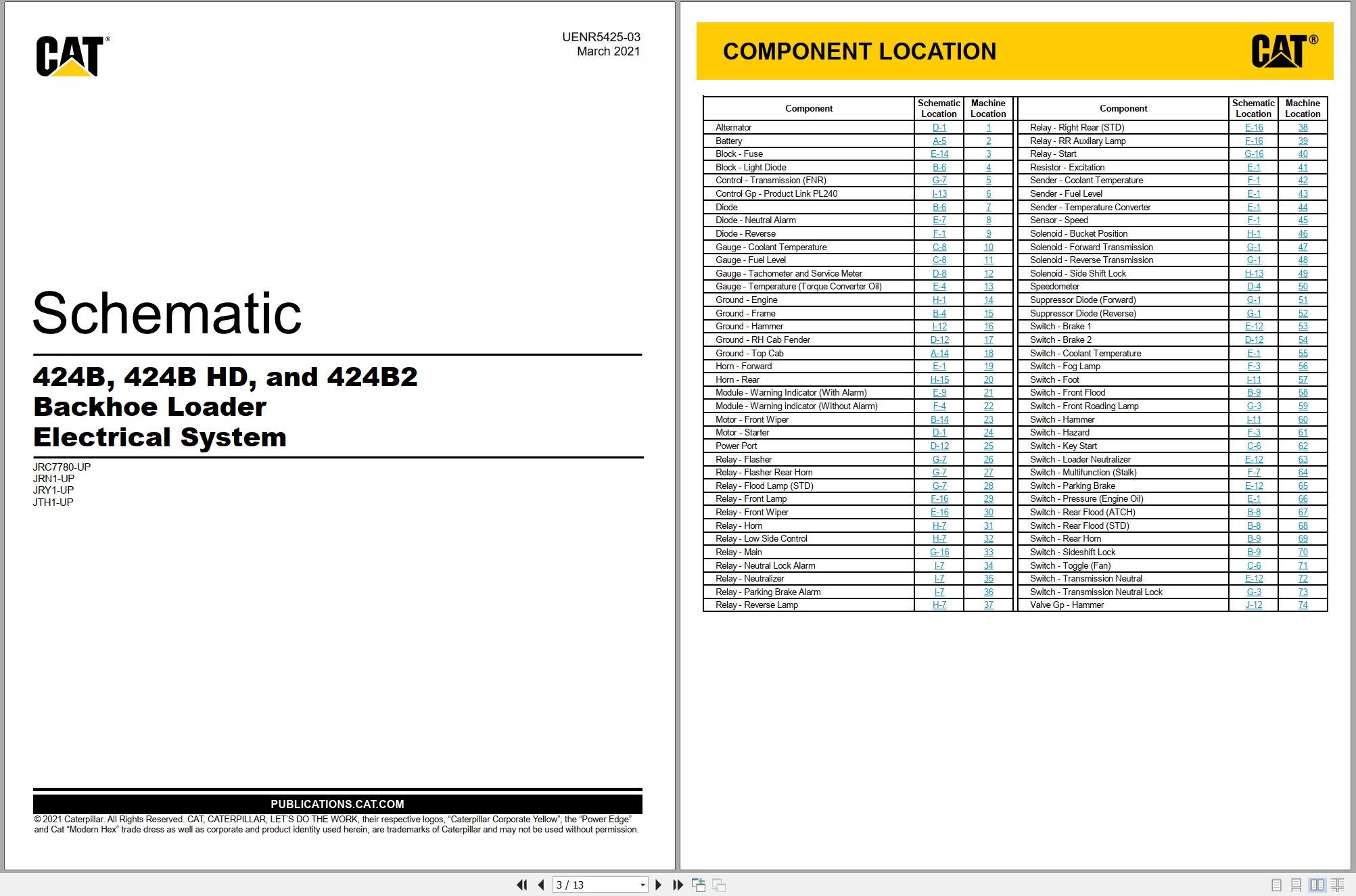Screen dimensions: 1356x896
Task: Open machine location 62 for Key Start
Action: 1303,446
